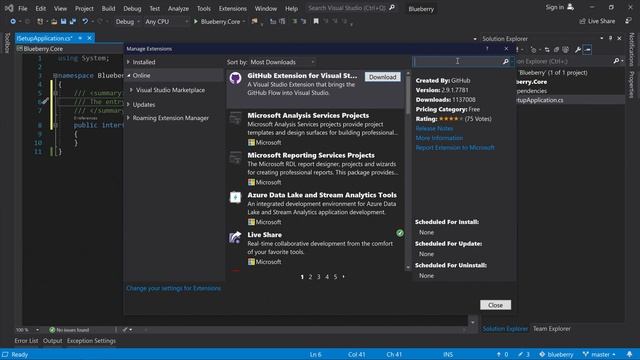The width and height of the screenshot is (640, 360).
Task: Open the Properties side panel tab
Action: pyautogui.click(x=631, y=84)
